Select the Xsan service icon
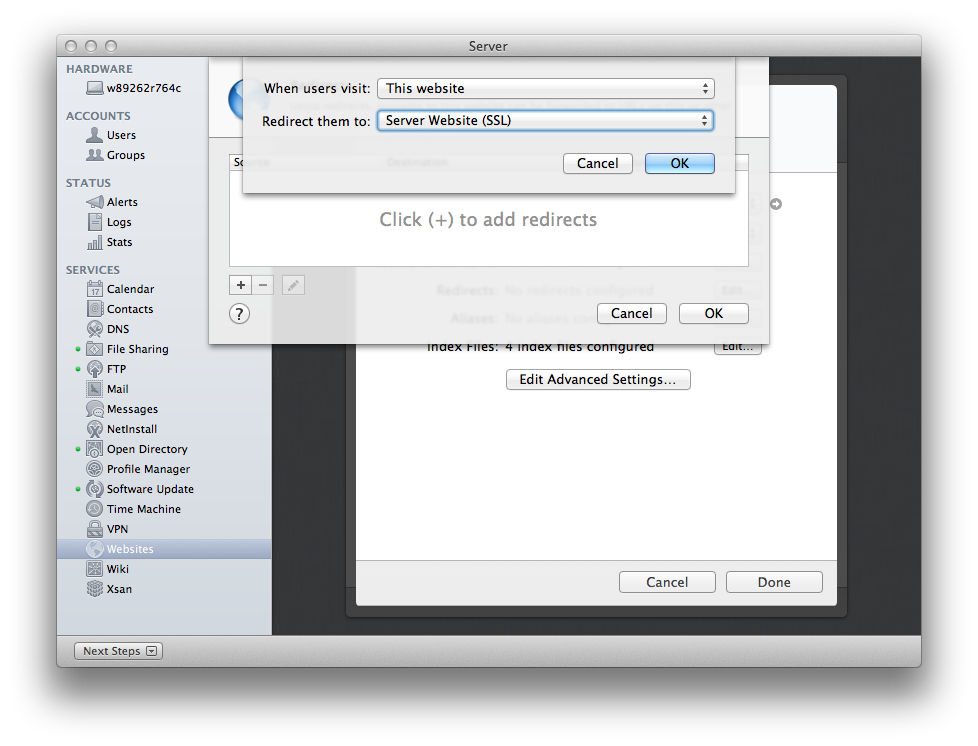 point(95,589)
